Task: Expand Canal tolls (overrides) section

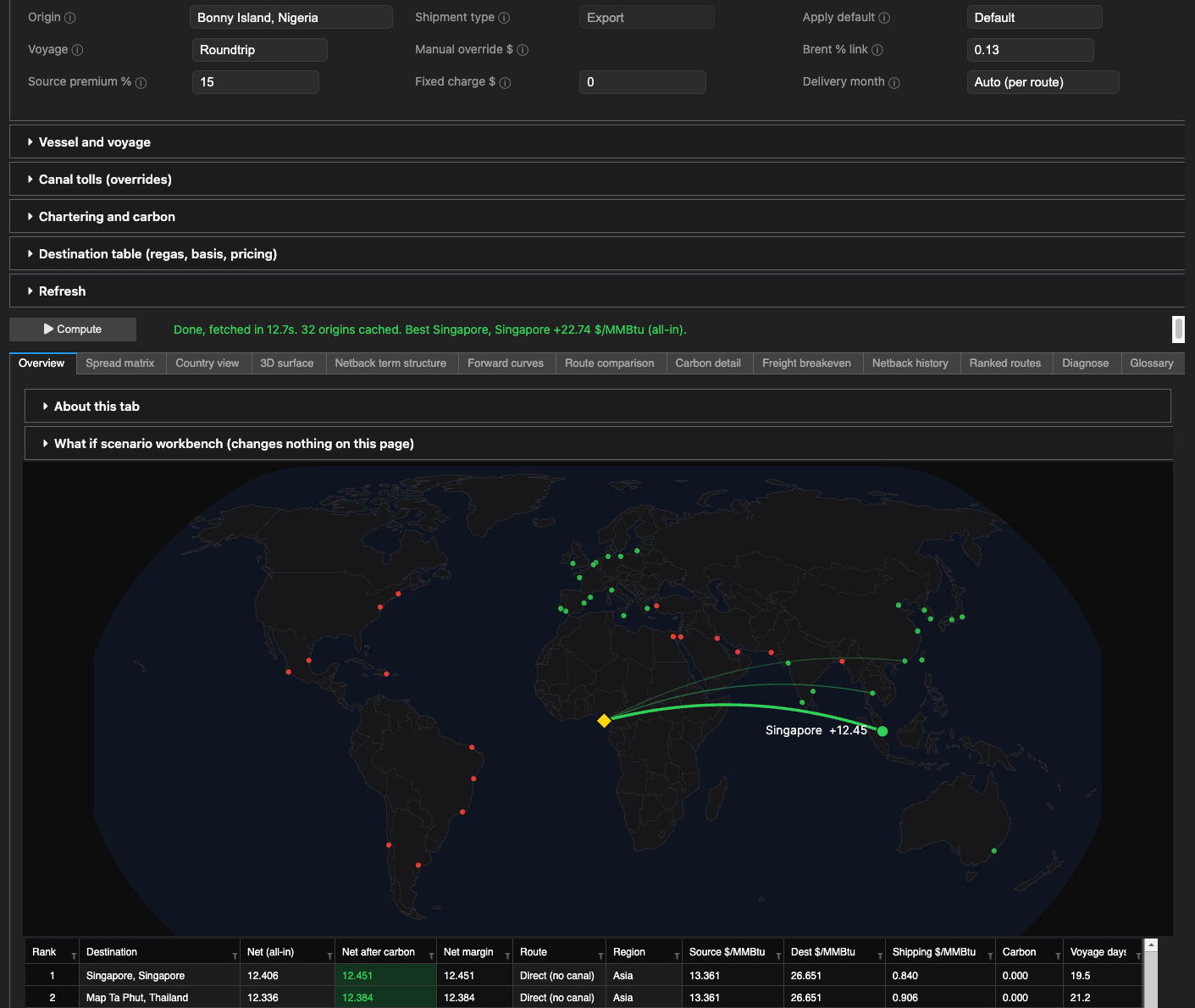Action: [596, 180]
